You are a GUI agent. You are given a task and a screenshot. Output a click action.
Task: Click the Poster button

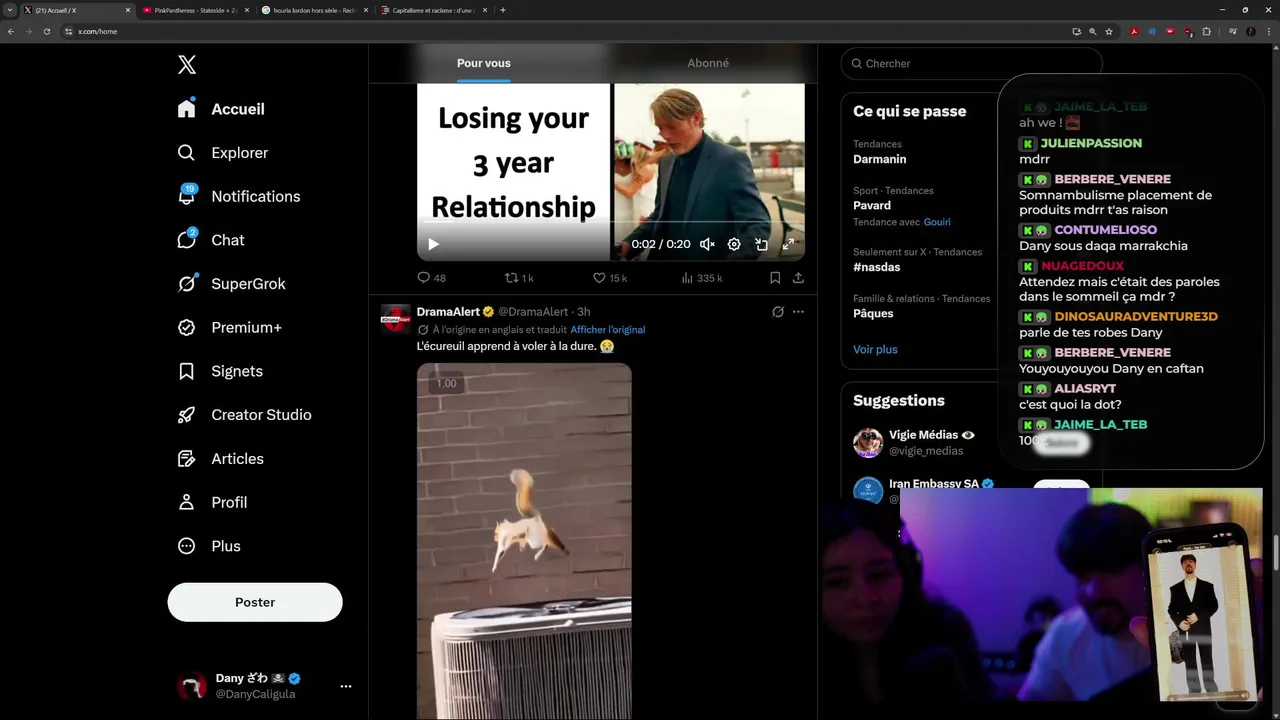(255, 602)
